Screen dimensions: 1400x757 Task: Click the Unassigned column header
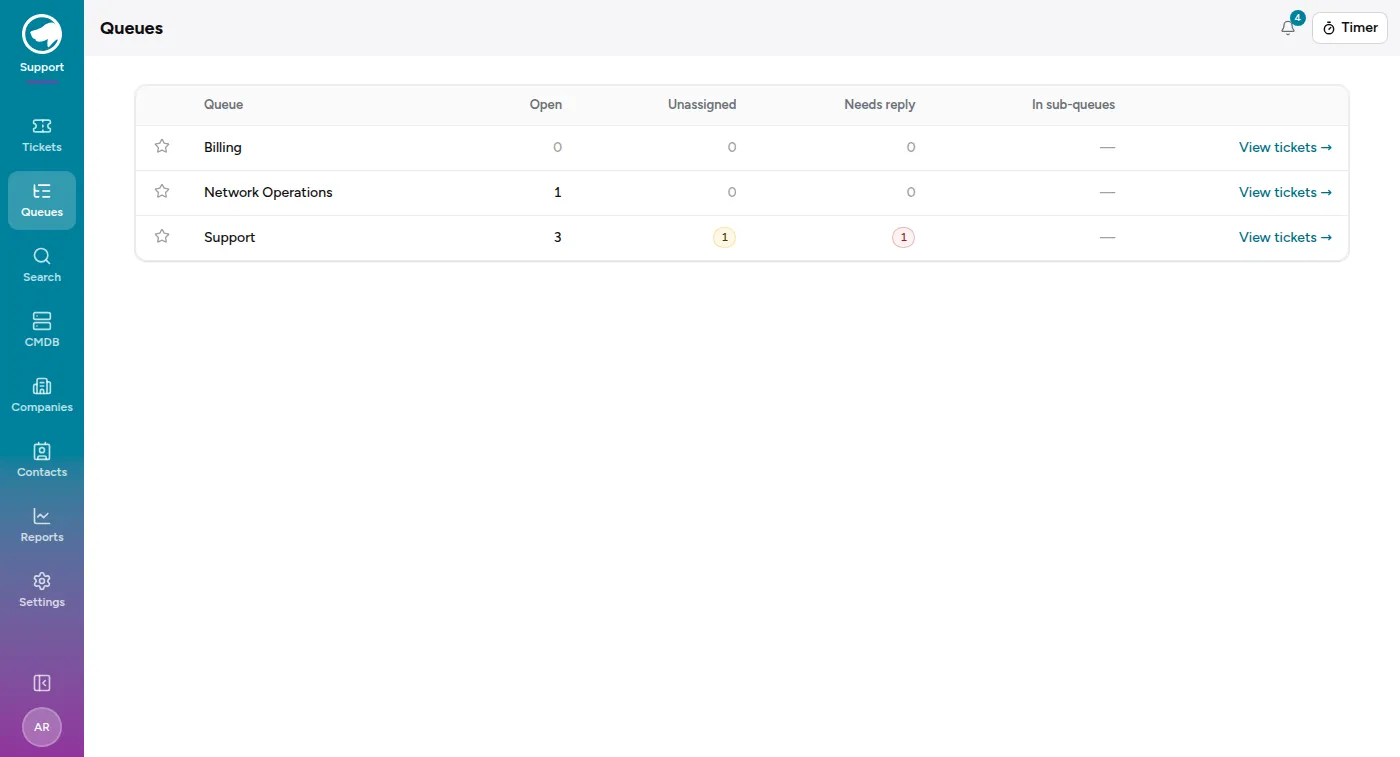pos(702,104)
